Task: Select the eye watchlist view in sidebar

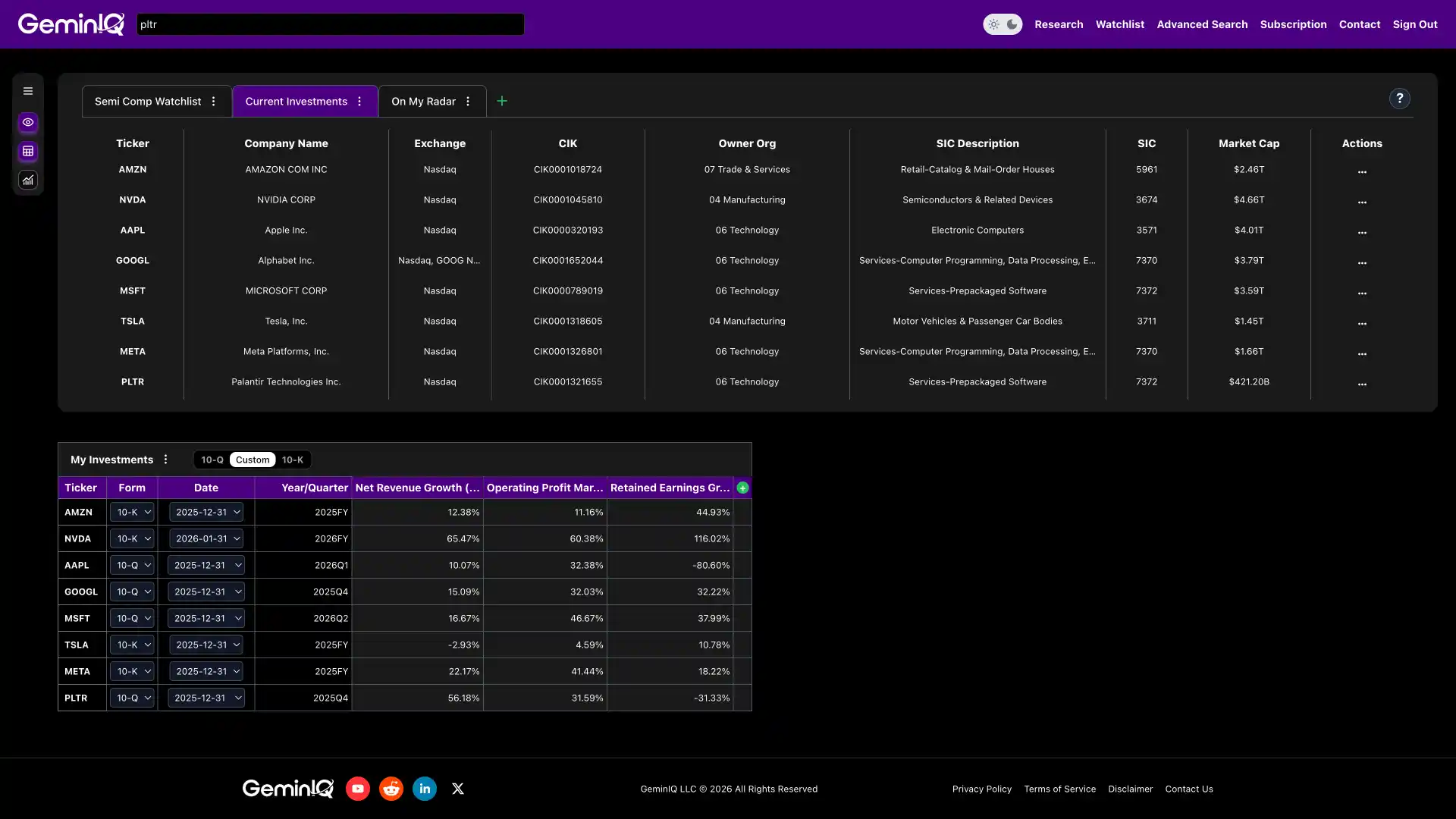Action: (28, 122)
